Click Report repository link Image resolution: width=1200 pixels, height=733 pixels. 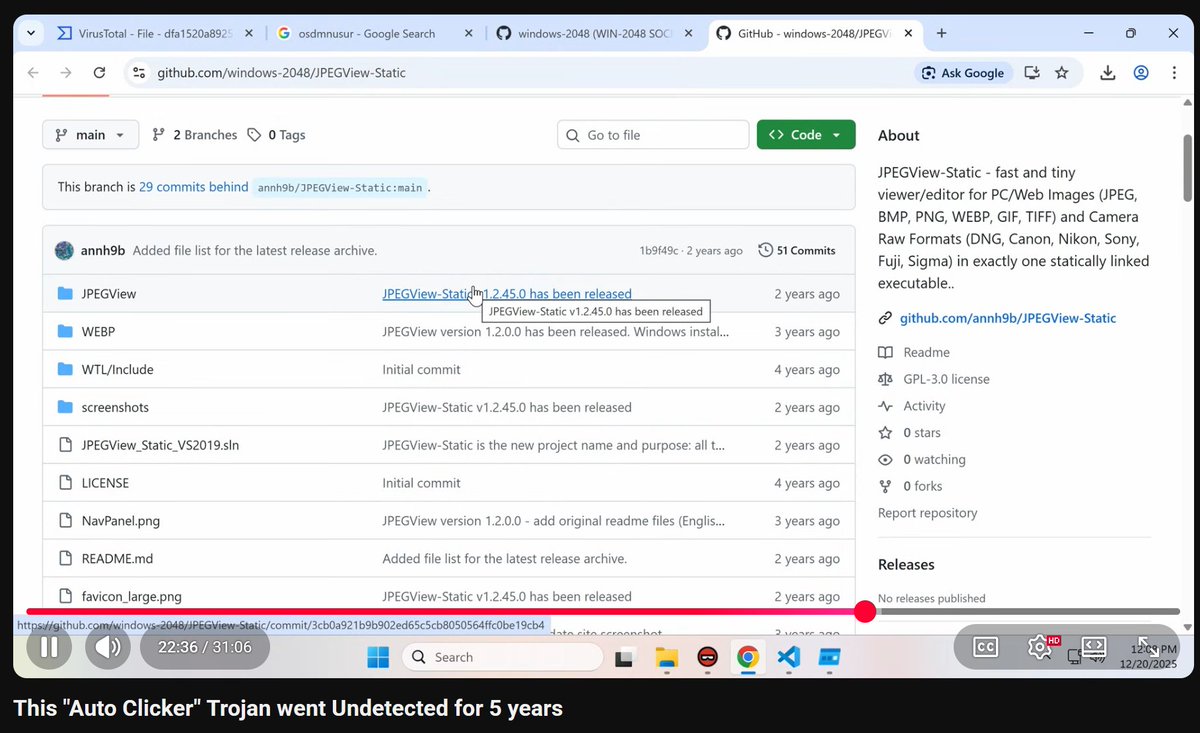click(928, 513)
